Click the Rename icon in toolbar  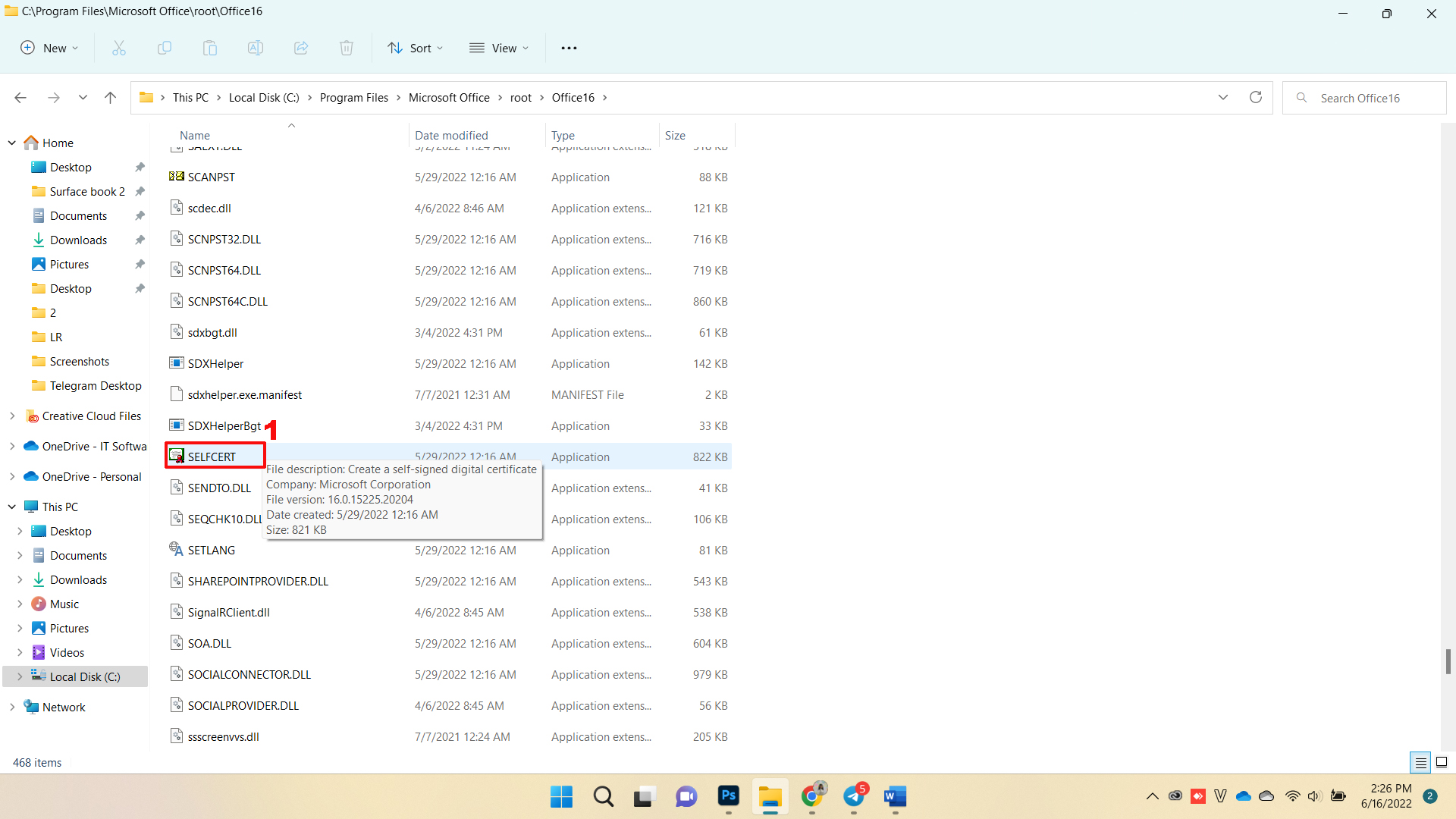point(256,48)
